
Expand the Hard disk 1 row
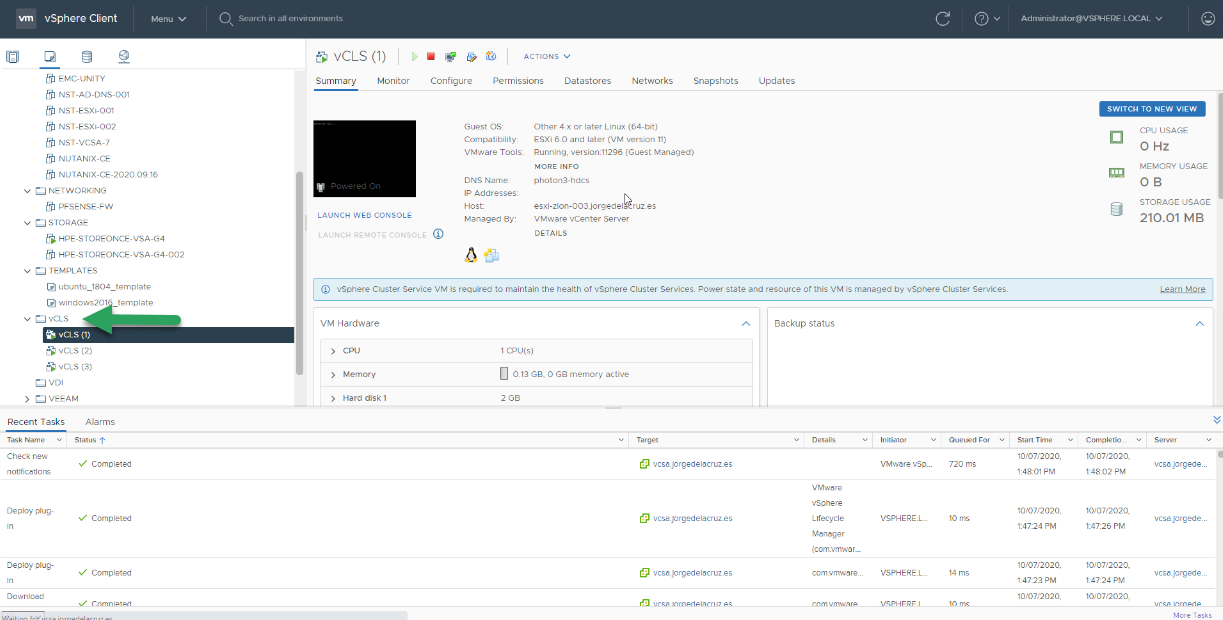(x=333, y=398)
